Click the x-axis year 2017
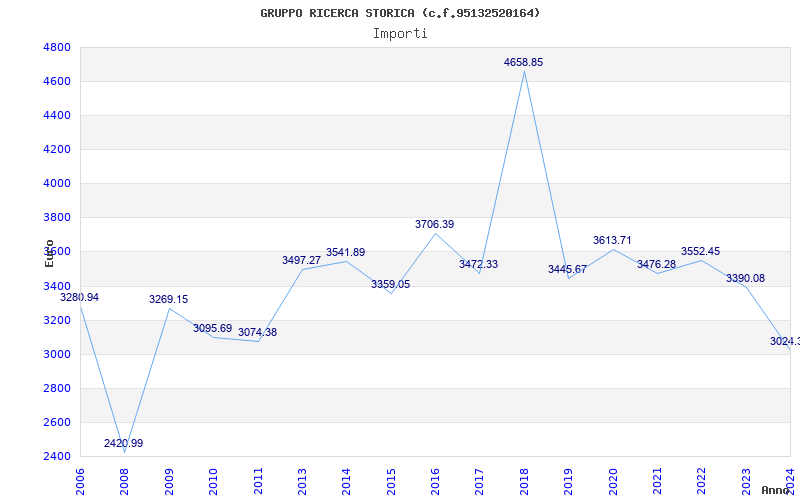 point(479,481)
